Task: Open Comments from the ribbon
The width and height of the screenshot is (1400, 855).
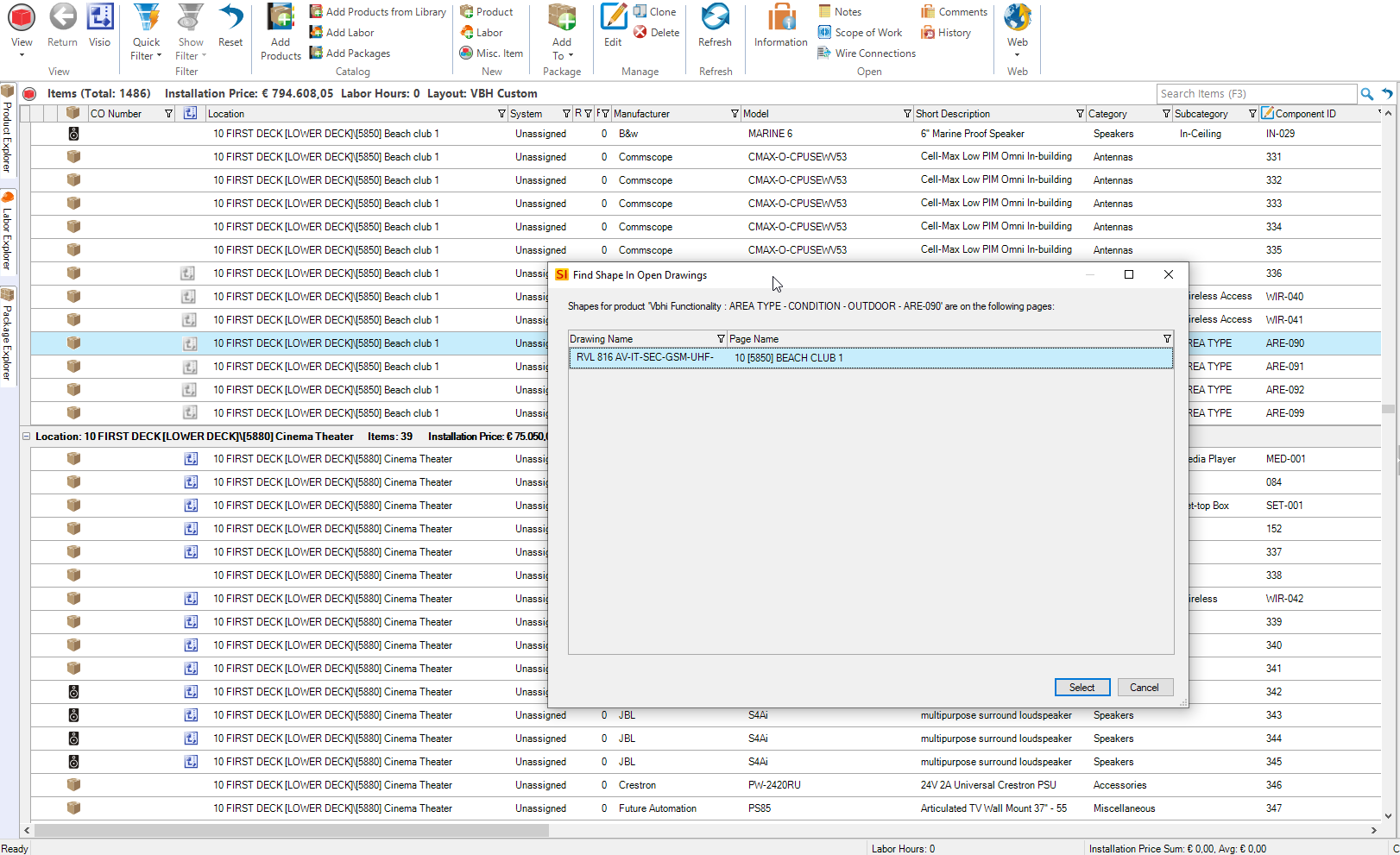Action: pyautogui.click(x=954, y=12)
